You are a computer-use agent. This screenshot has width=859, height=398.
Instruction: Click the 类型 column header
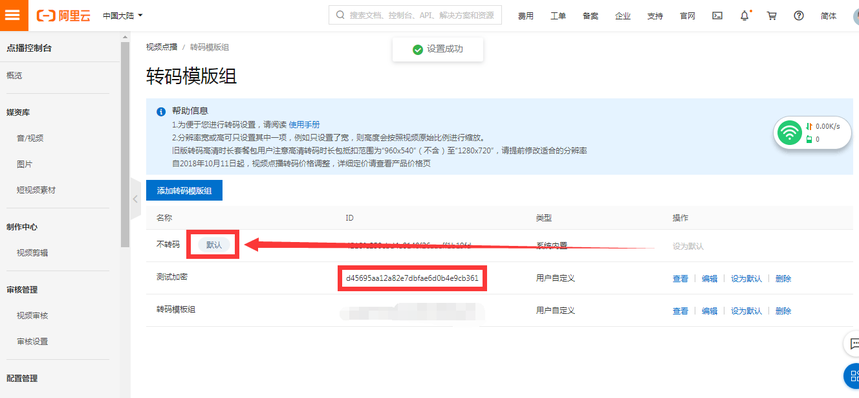(543, 218)
